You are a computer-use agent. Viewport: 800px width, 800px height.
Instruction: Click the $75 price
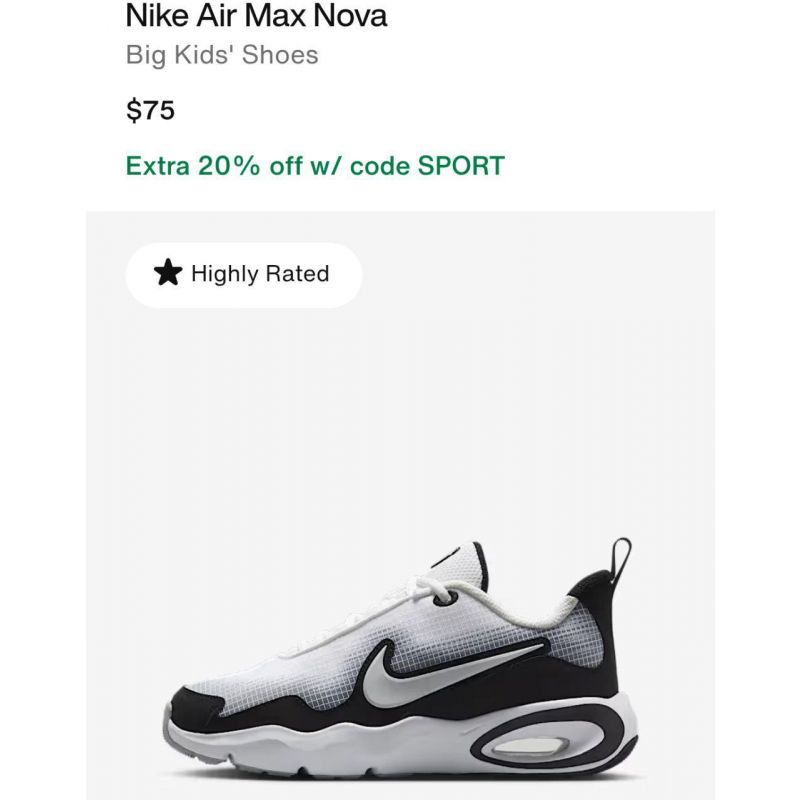(151, 110)
